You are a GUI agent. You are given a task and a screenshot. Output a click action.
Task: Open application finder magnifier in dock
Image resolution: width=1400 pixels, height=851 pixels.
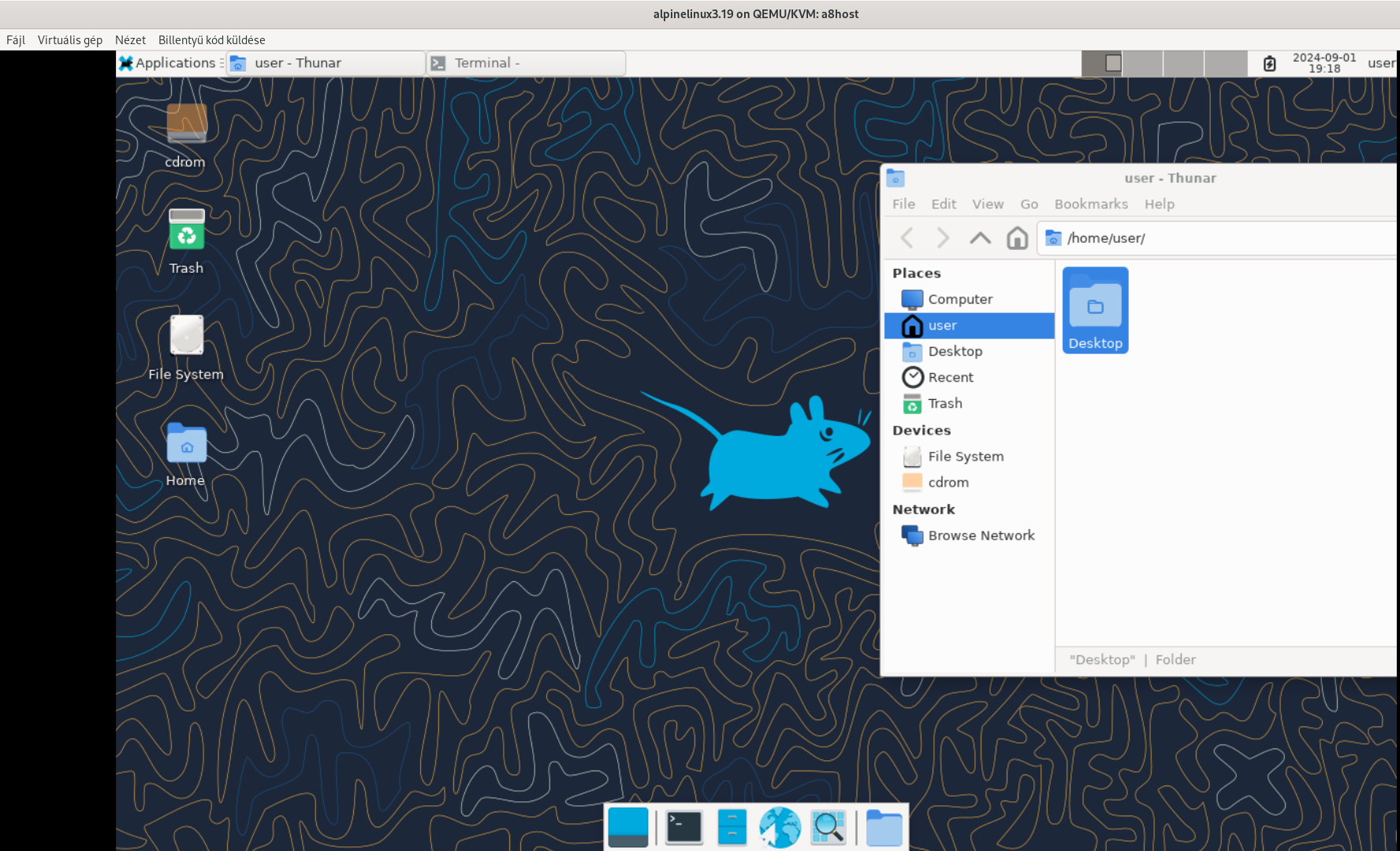click(x=828, y=827)
